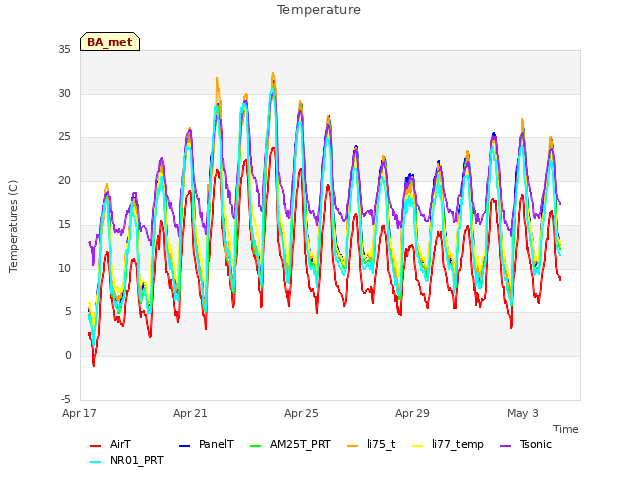Click the -5 y-axis tick label

tap(66, 399)
